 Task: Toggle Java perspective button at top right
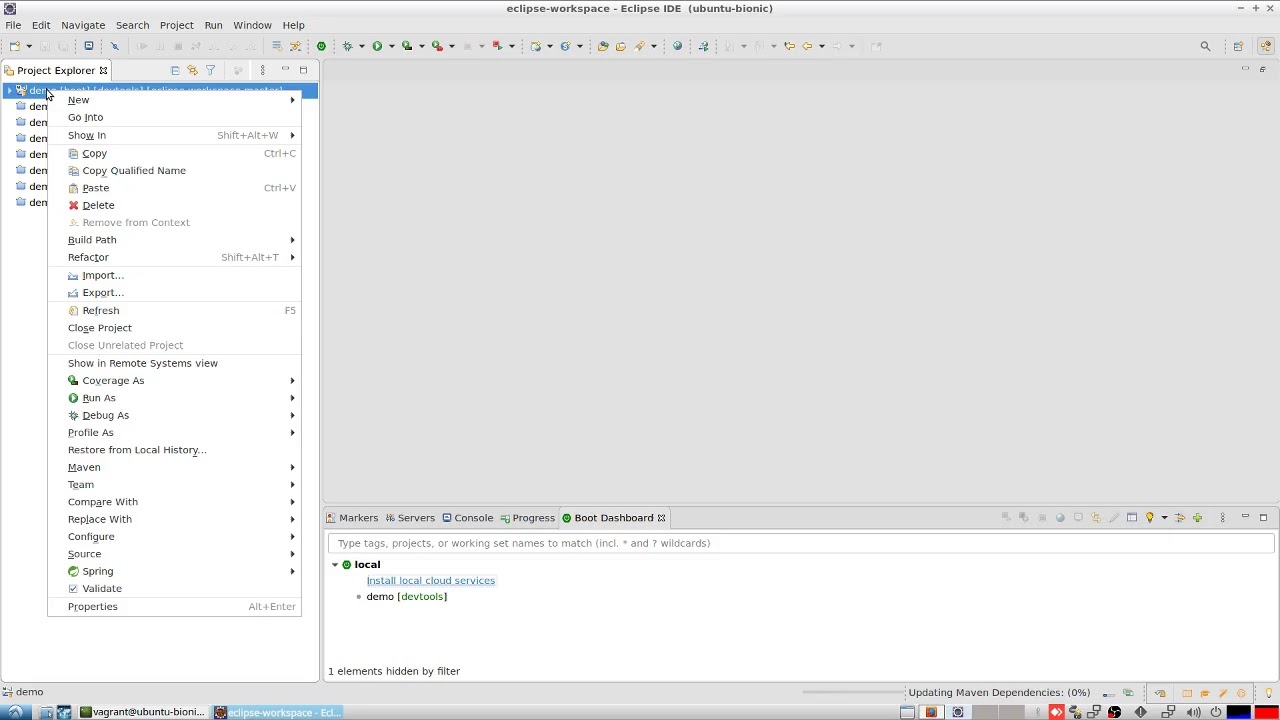pyautogui.click(x=1266, y=46)
